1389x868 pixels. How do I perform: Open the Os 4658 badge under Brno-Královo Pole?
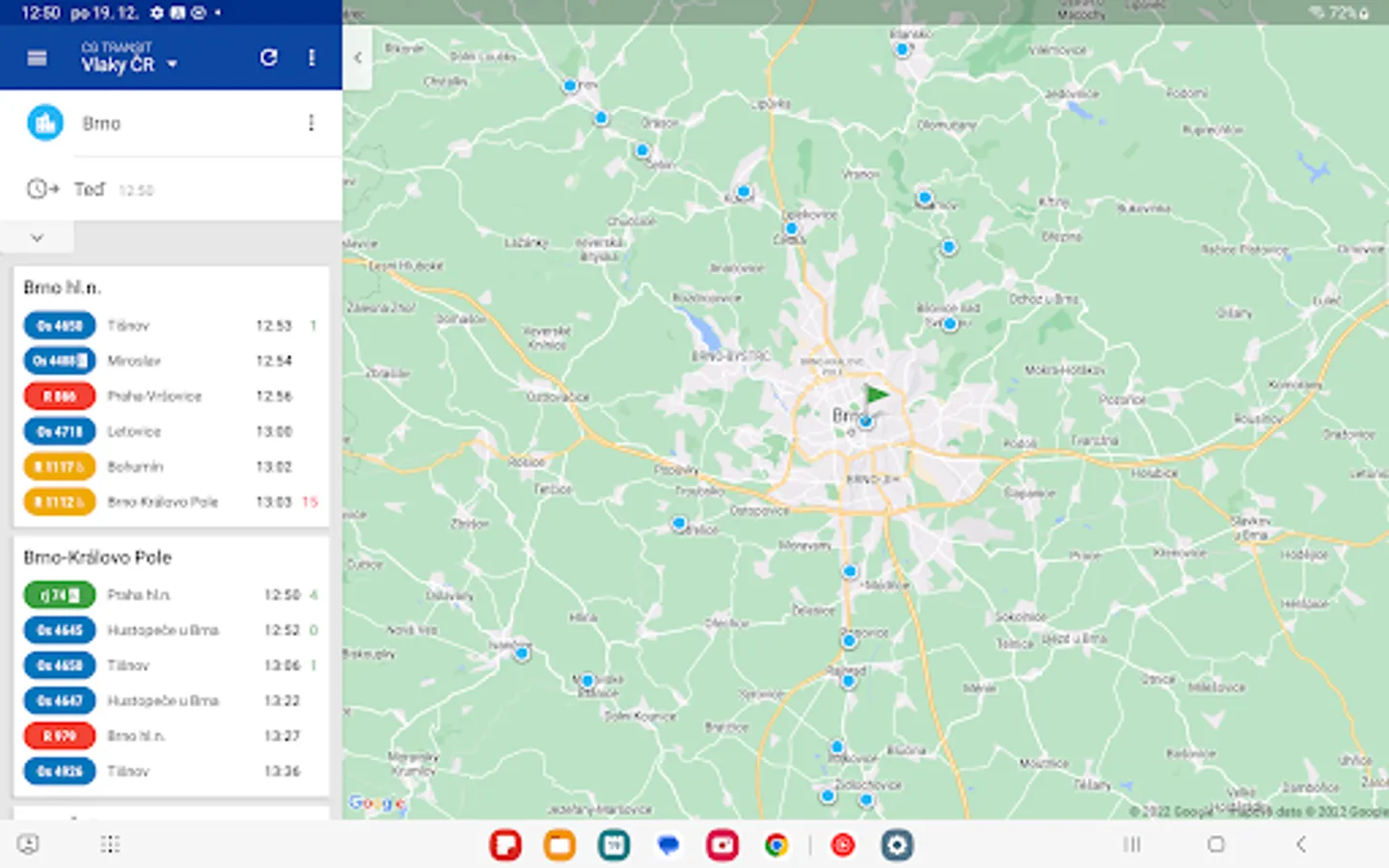(x=60, y=665)
